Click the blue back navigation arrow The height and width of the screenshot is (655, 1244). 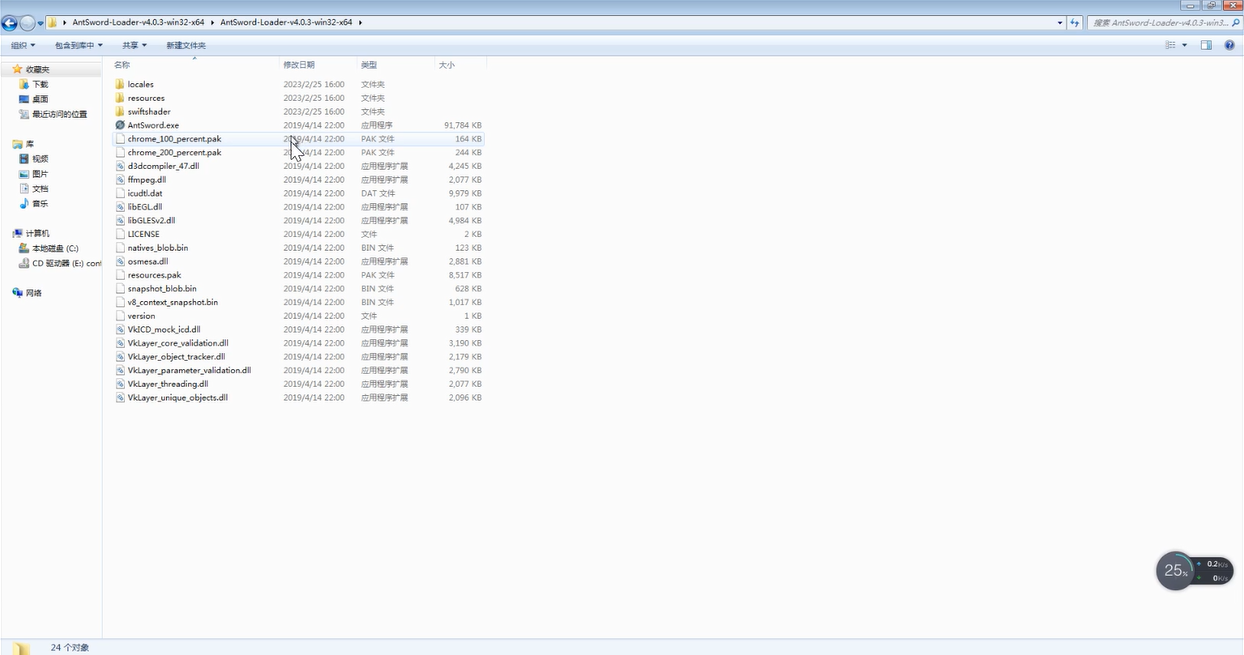point(10,23)
